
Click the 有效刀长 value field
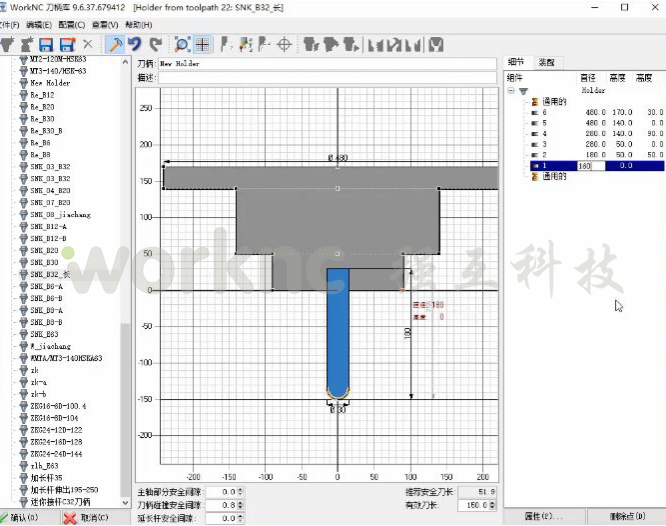(x=476, y=505)
